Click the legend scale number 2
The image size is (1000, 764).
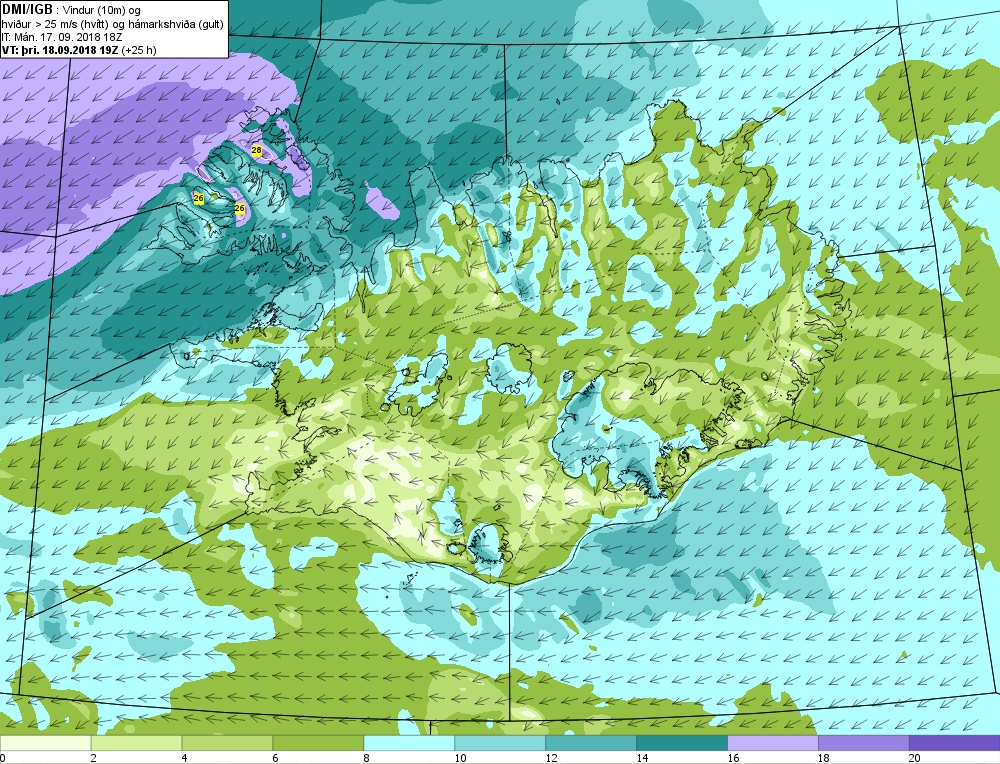tap(94, 758)
